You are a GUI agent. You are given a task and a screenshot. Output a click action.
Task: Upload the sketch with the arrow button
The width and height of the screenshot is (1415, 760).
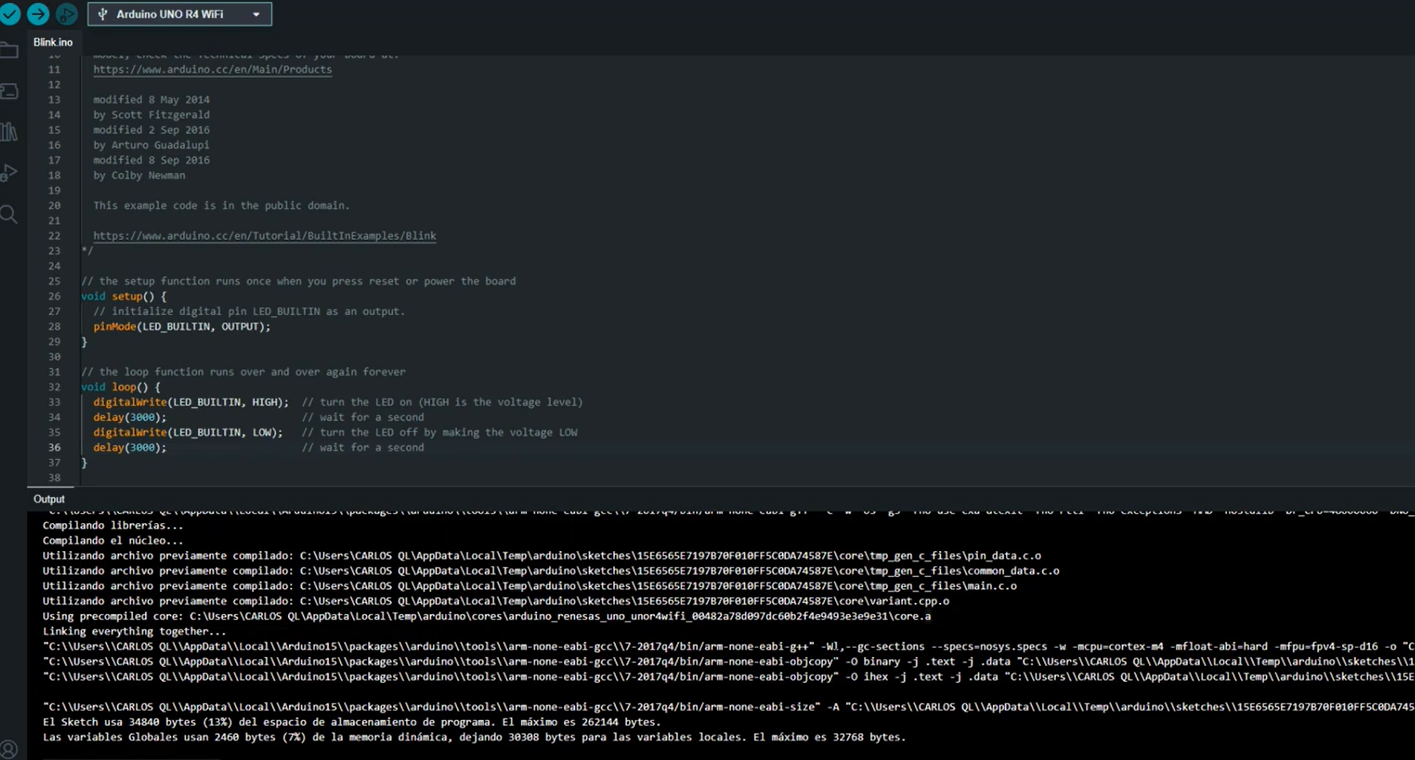[38, 14]
